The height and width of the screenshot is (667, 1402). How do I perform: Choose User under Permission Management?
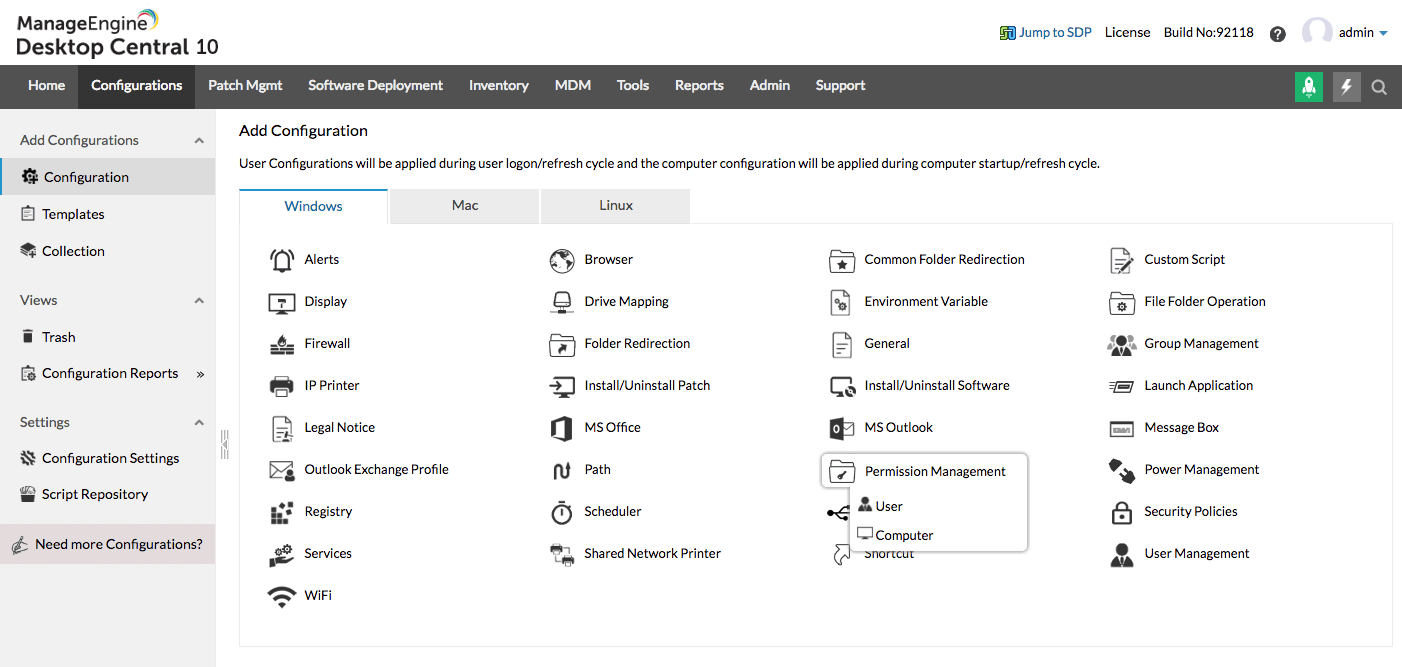click(x=889, y=507)
